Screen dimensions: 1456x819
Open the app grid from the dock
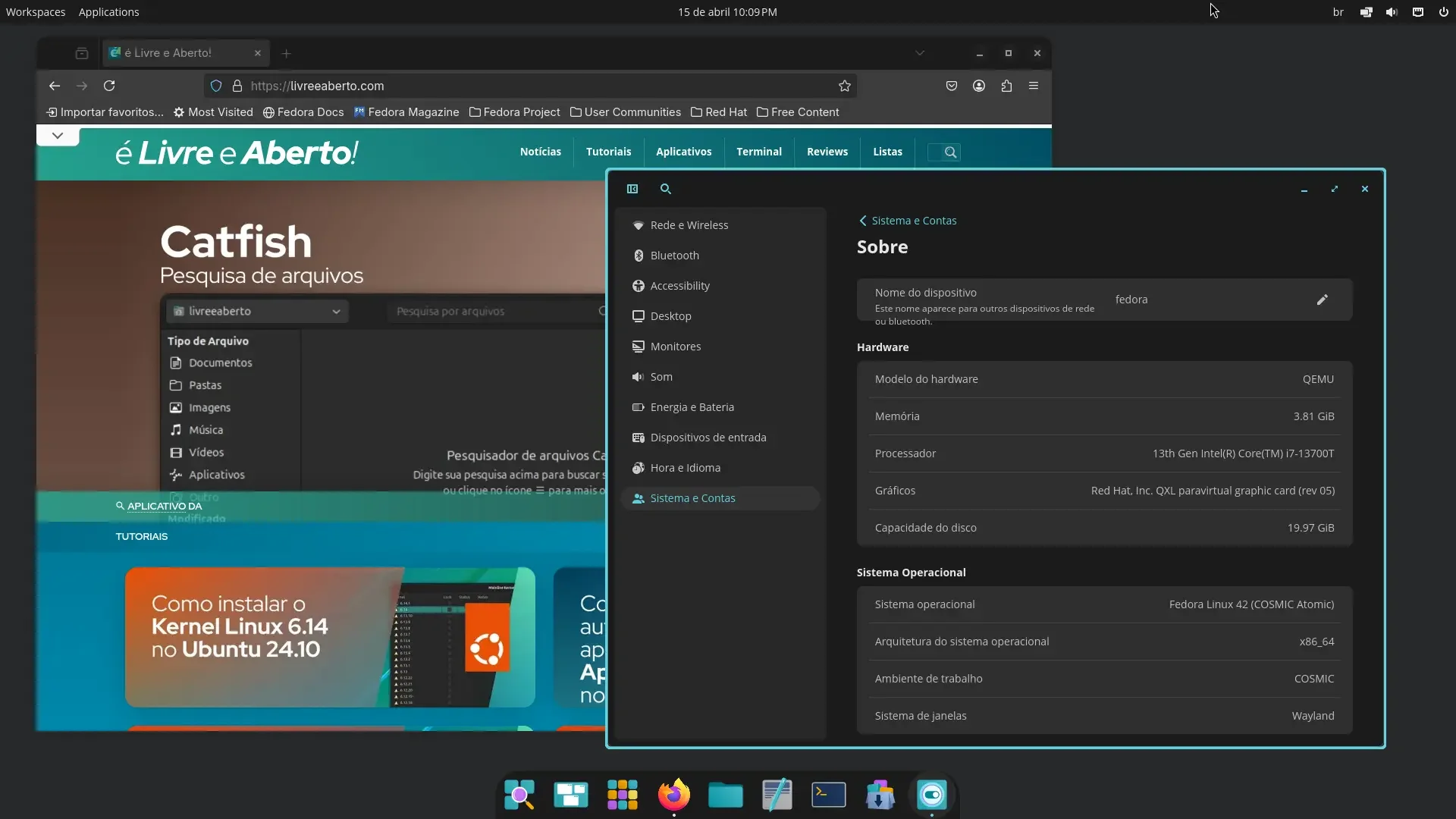(623, 795)
